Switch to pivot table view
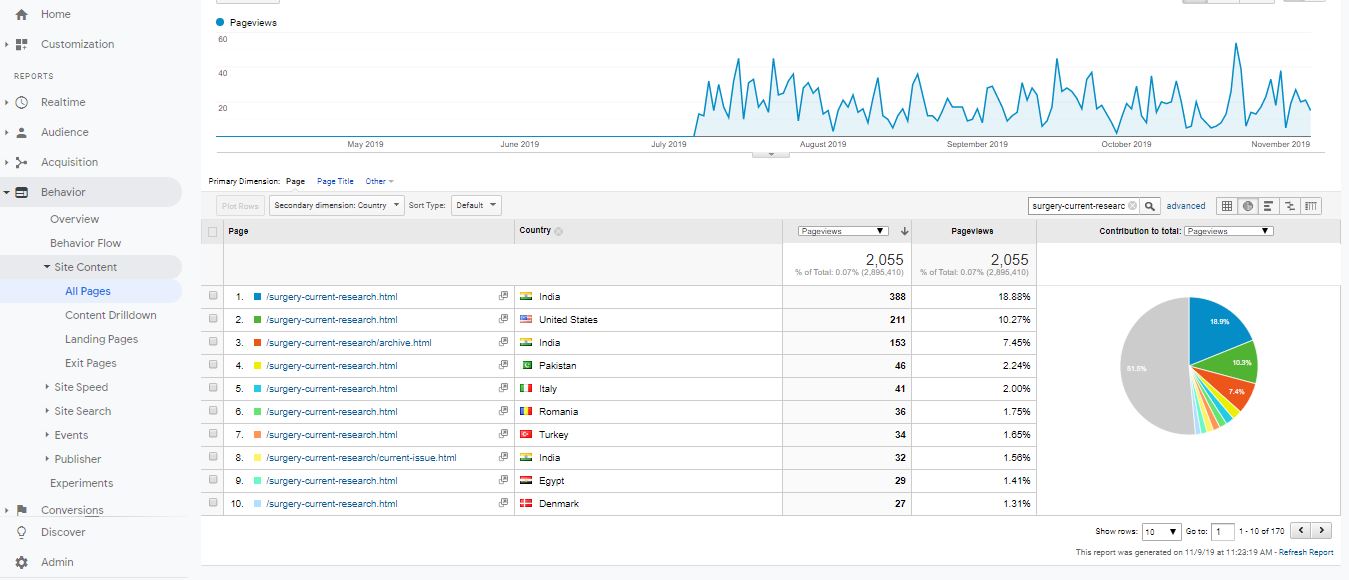The image size is (1349, 580). pyautogui.click(x=1311, y=206)
